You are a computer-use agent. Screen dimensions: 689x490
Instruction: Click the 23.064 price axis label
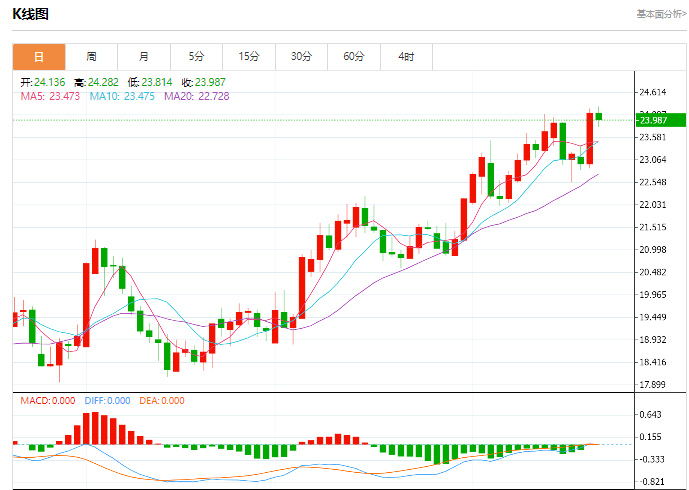coord(653,160)
